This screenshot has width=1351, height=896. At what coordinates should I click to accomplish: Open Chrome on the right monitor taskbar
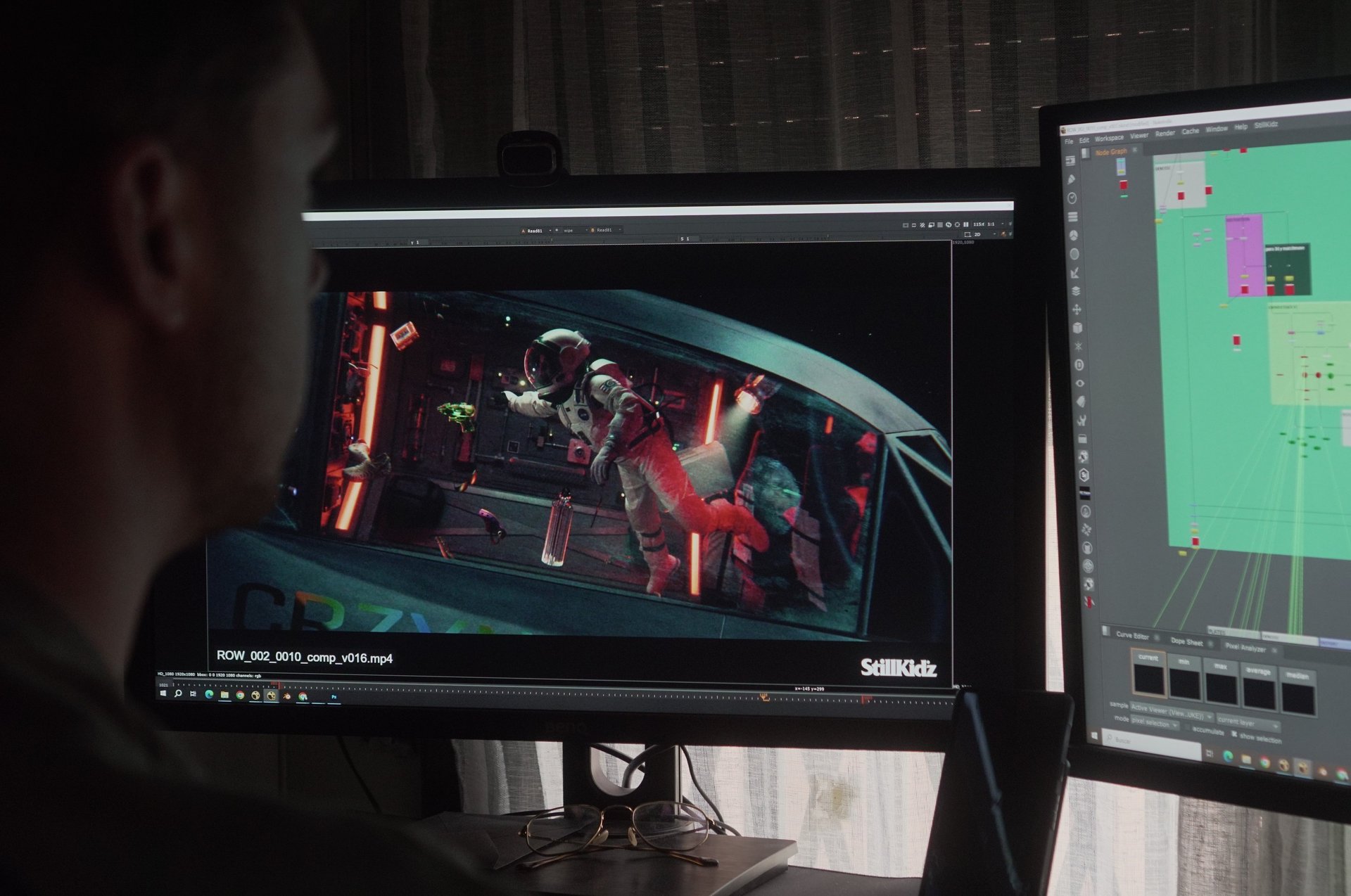[x=1265, y=762]
